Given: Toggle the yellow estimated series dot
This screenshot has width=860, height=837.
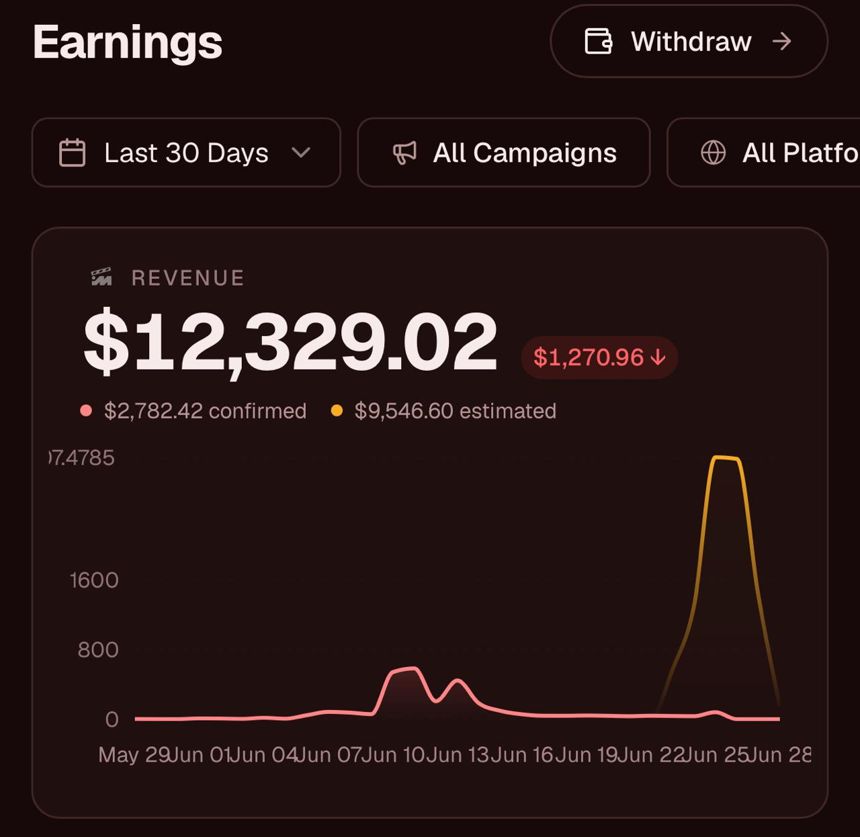Looking at the screenshot, I should [x=337, y=411].
